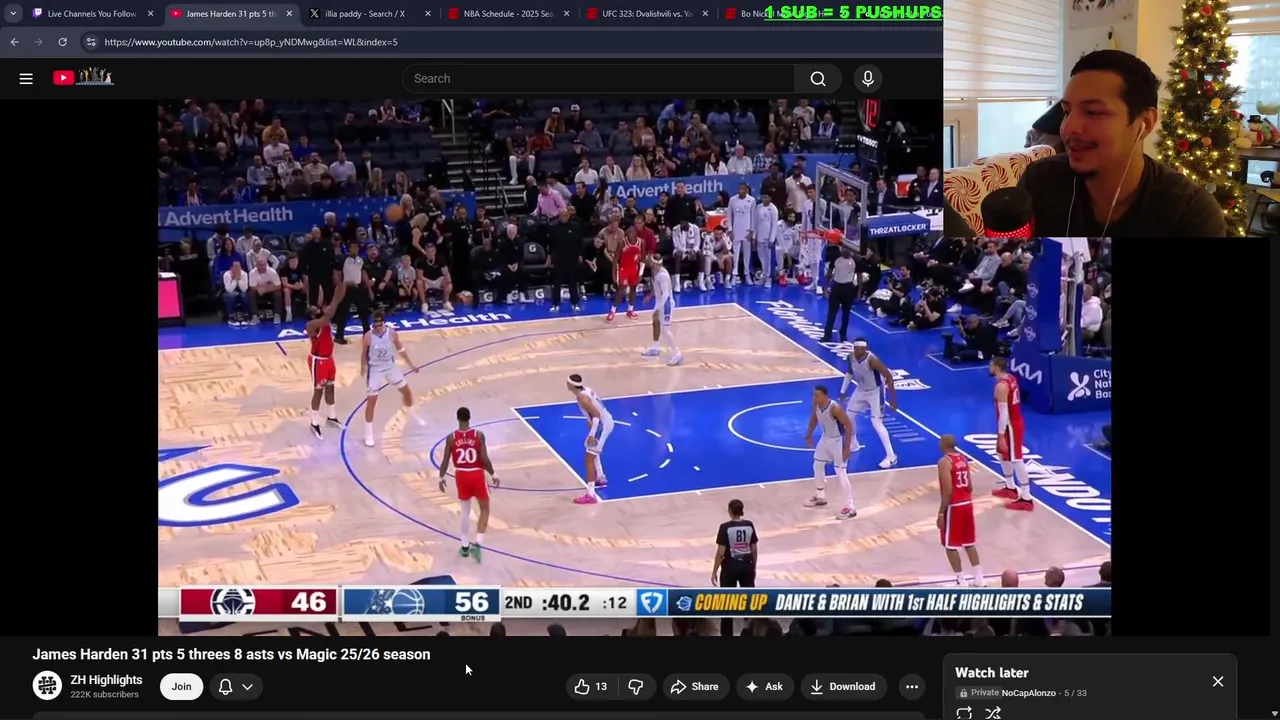This screenshot has width=1280, height=720.
Task: Go back with browser back arrow
Action: point(14,42)
